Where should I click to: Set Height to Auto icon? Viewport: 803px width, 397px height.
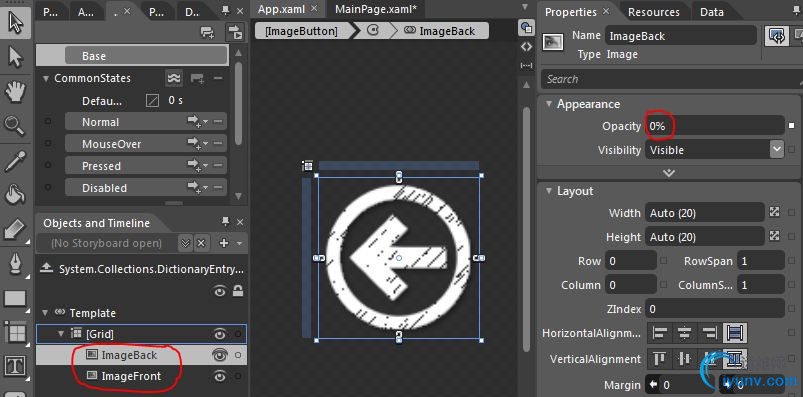775,236
